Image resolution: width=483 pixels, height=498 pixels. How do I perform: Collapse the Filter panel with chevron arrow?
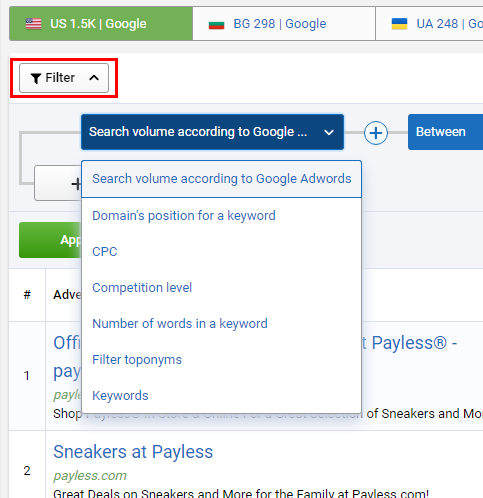click(x=94, y=78)
